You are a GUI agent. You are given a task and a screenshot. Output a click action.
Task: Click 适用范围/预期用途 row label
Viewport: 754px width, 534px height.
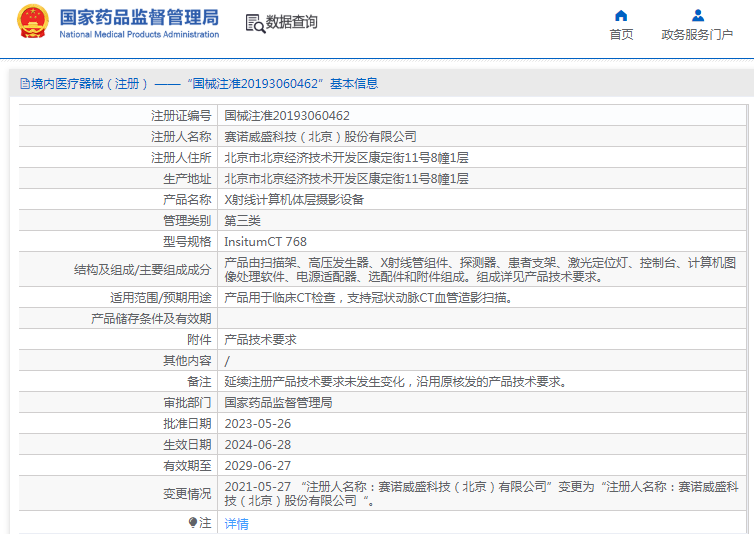161,298
